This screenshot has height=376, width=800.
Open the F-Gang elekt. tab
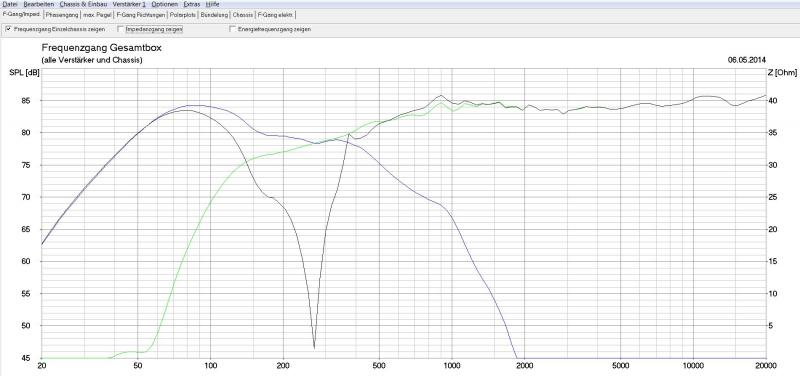pos(275,15)
